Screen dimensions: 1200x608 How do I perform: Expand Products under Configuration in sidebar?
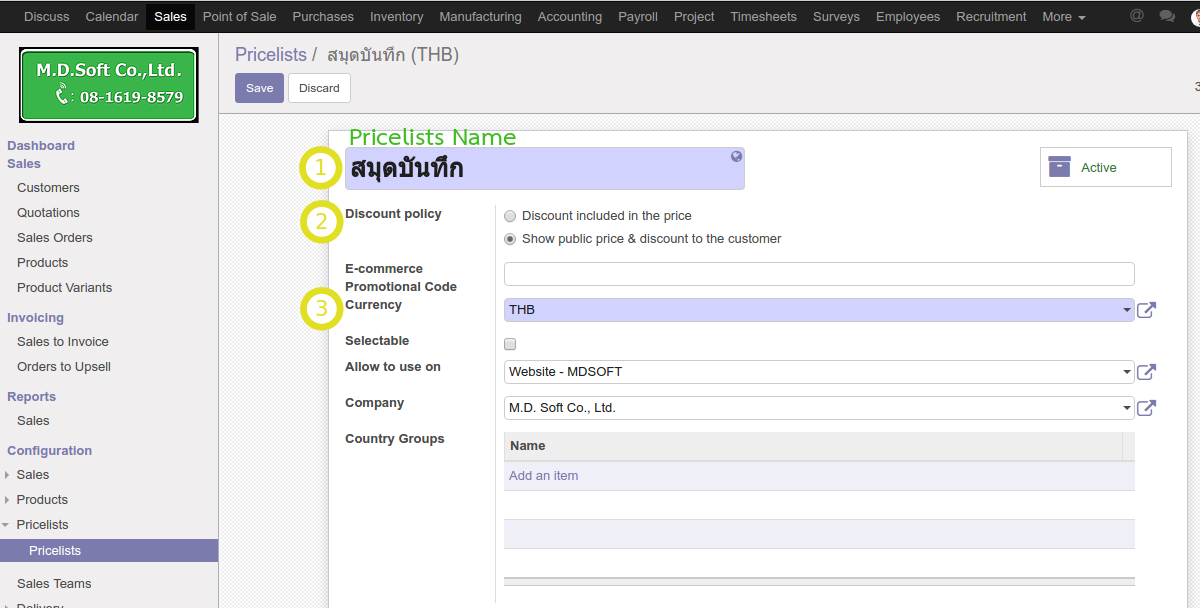[42, 500]
